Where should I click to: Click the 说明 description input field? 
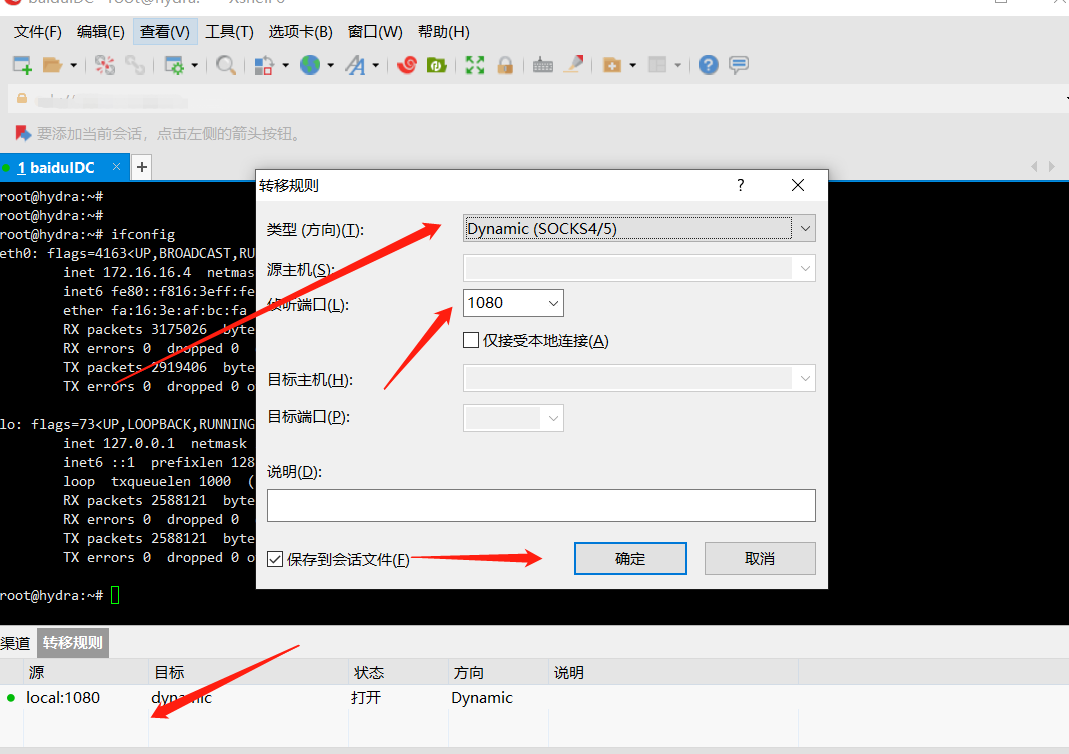coord(540,505)
